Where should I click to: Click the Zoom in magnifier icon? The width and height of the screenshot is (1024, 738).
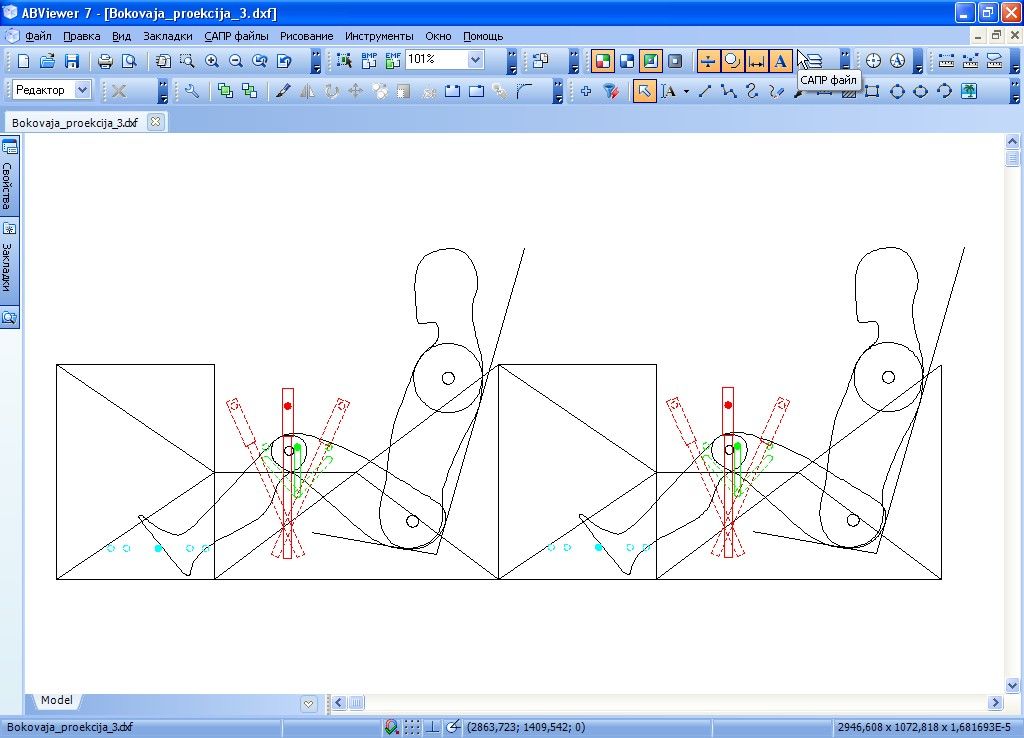[212, 61]
